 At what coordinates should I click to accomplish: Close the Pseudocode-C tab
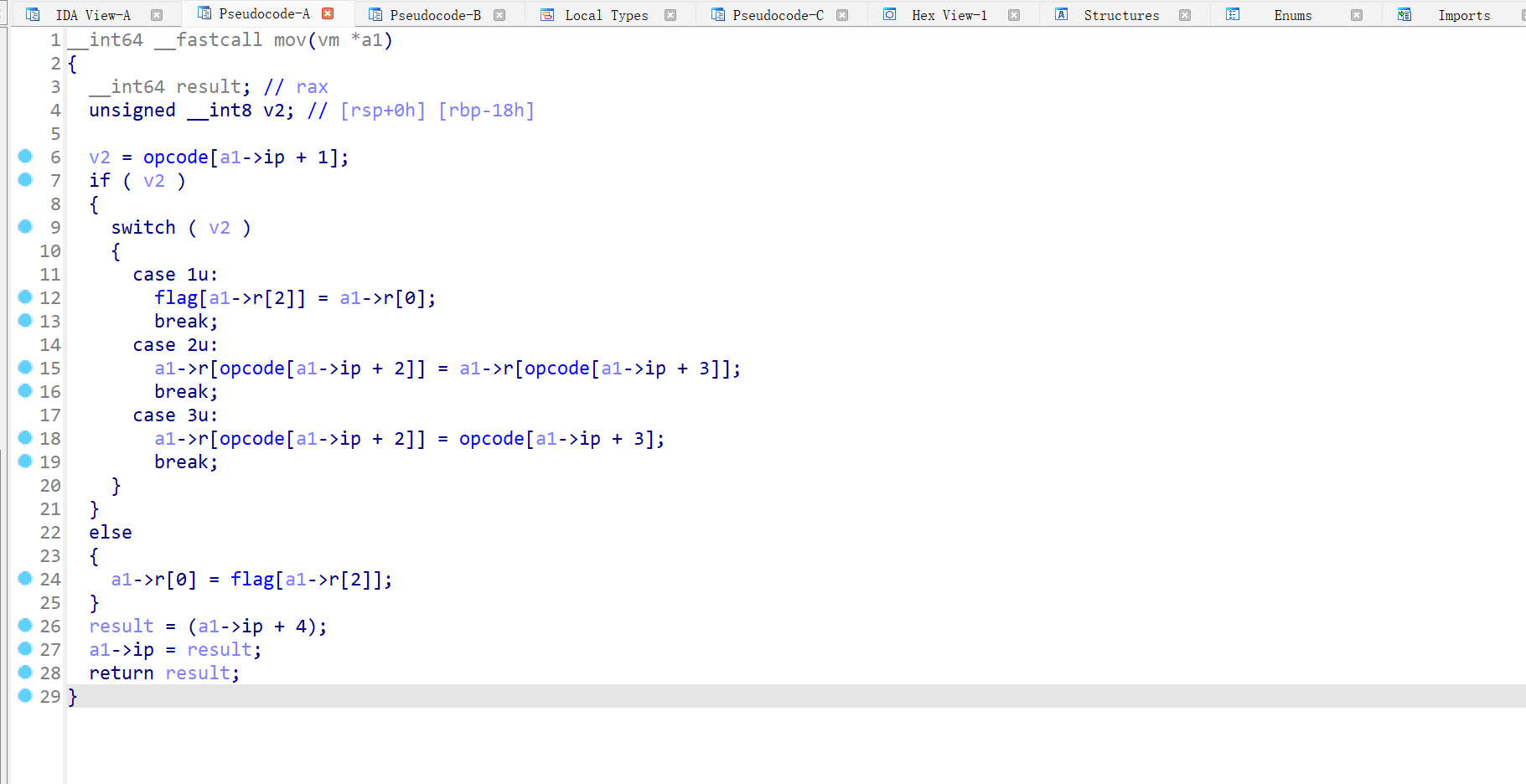click(842, 15)
